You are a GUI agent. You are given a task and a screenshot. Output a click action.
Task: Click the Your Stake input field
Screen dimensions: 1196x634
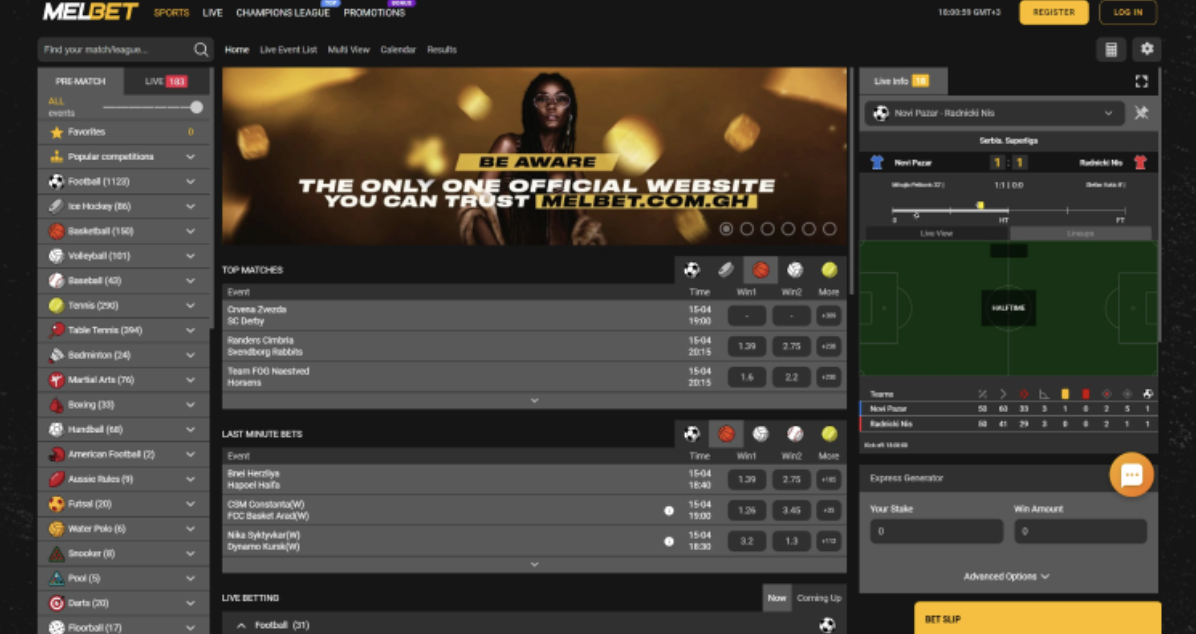click(x=937, y=531)
